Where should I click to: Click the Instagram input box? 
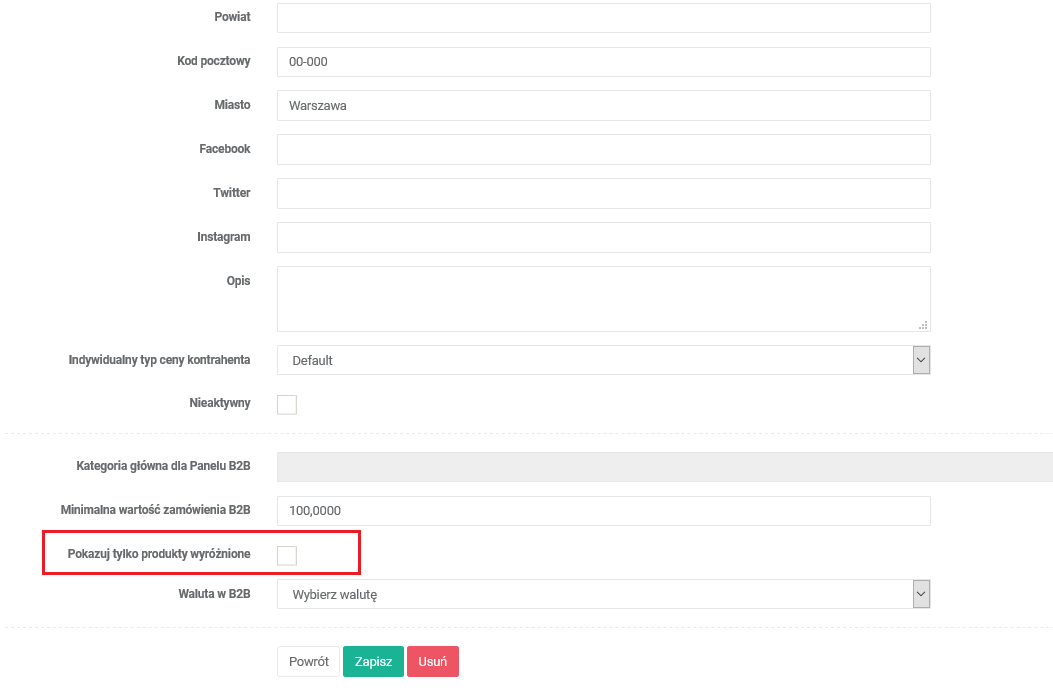click(603, 237)
